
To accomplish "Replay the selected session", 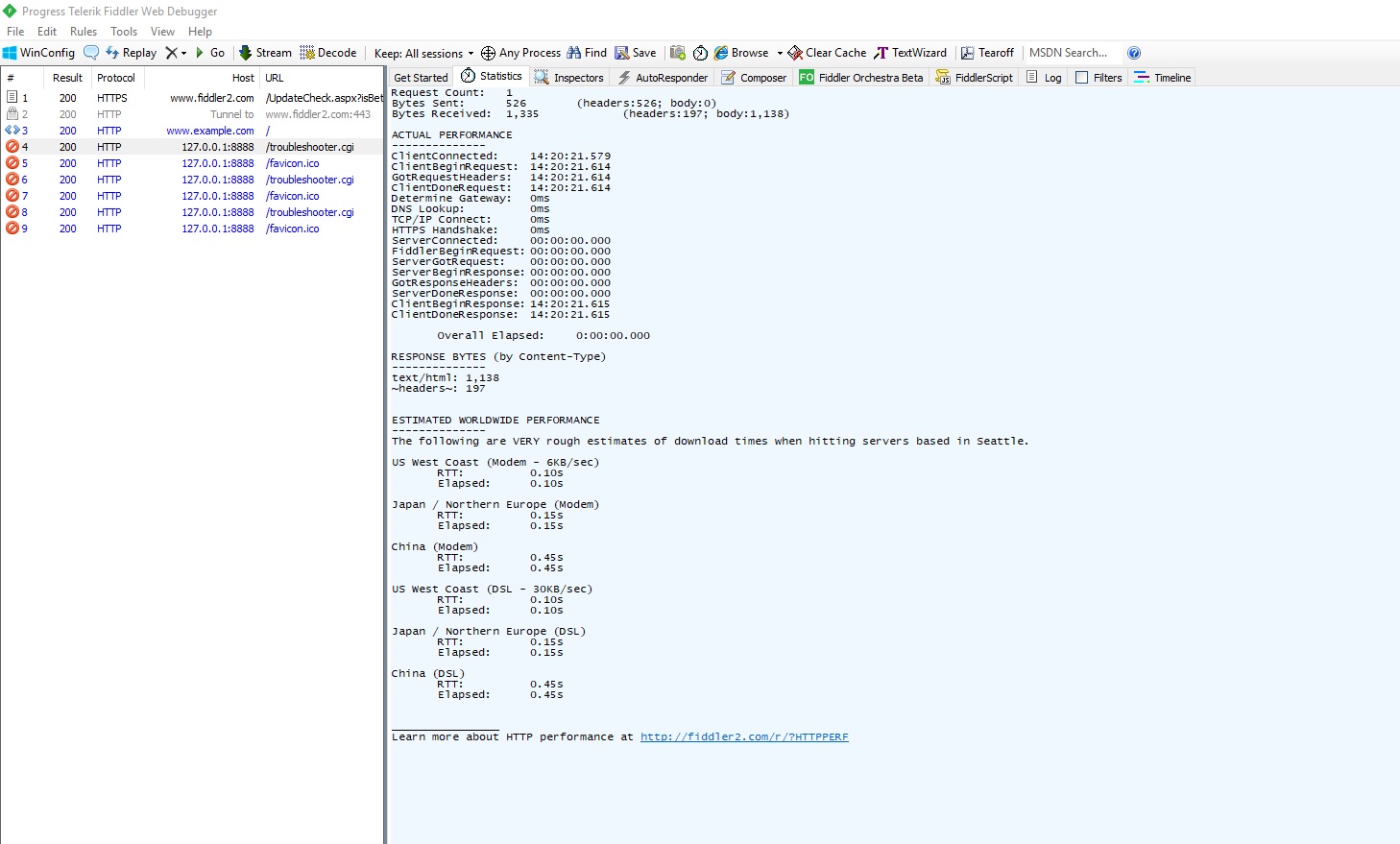I will [131, 53].
